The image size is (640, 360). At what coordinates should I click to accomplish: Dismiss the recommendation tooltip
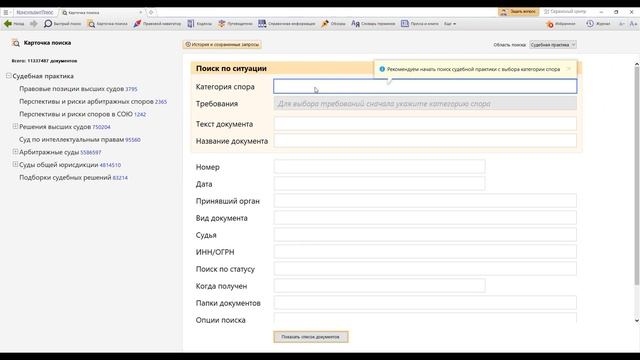point(569,69)
